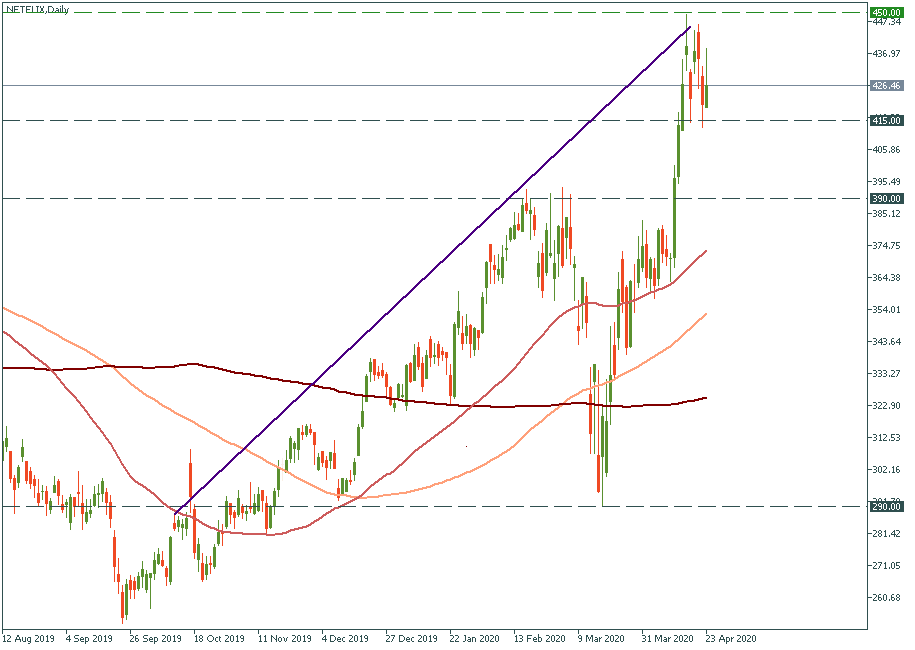Image resolution: width=915 pixels, height=650 pixels.
Task: Select the 450.00 price level label
Action: click(886, 12)
